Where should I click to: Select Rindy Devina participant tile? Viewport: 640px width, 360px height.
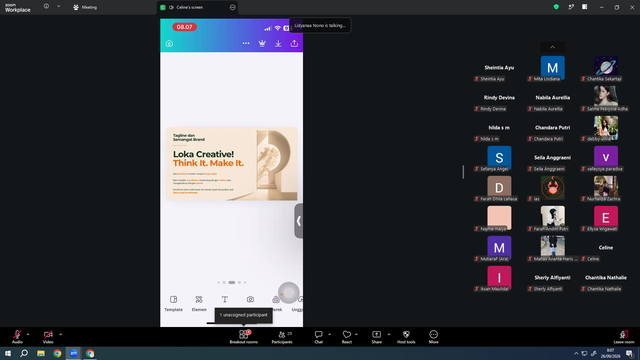point(499,98)
